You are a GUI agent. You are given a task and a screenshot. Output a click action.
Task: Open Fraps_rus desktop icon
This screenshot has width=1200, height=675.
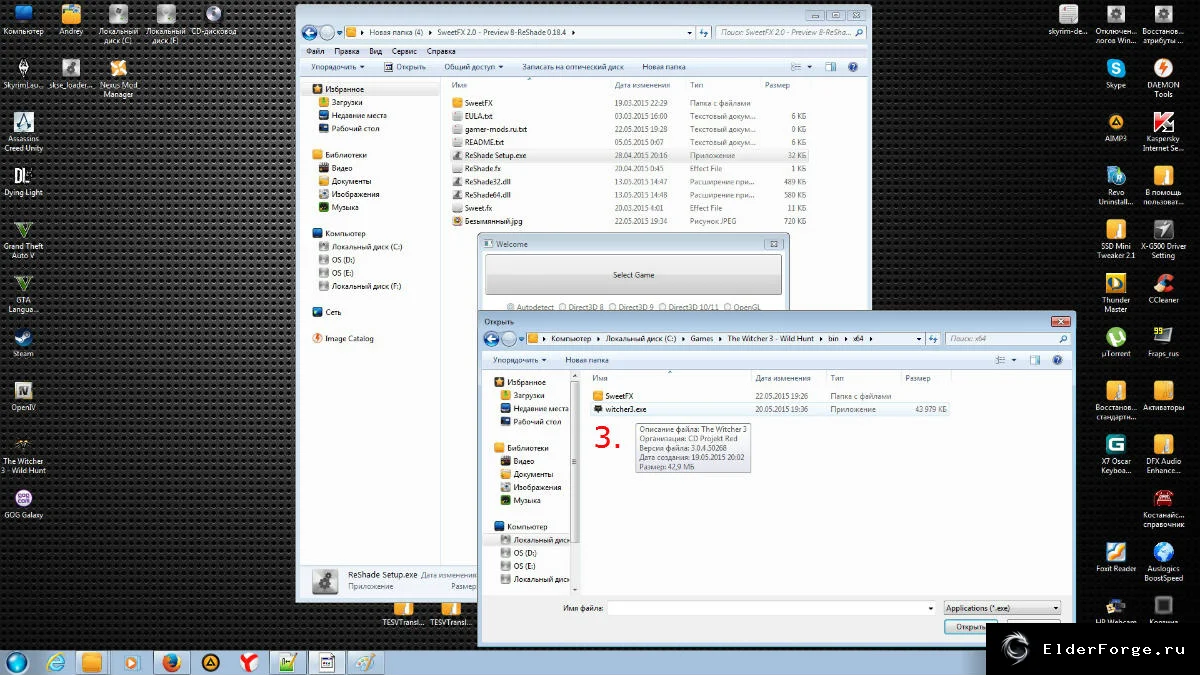tap(1163, 342)
